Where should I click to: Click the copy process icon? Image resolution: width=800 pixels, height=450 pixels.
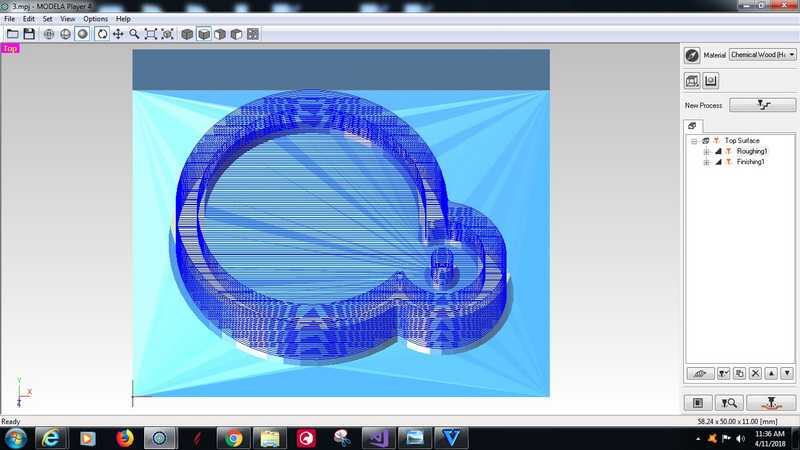(739, 373)
